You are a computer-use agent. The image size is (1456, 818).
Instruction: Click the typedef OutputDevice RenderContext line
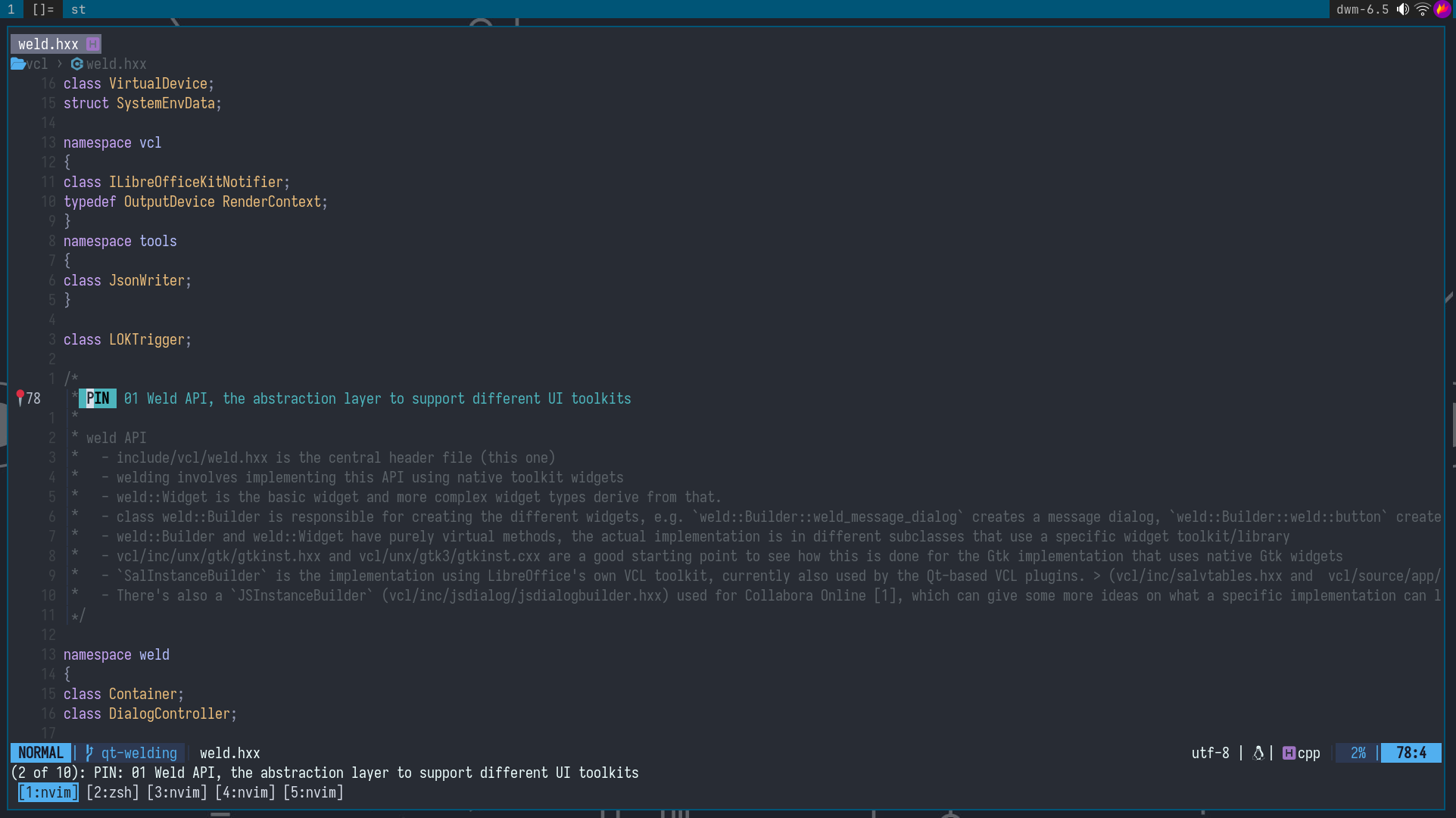pyautogui.click(x=195, y=201)
